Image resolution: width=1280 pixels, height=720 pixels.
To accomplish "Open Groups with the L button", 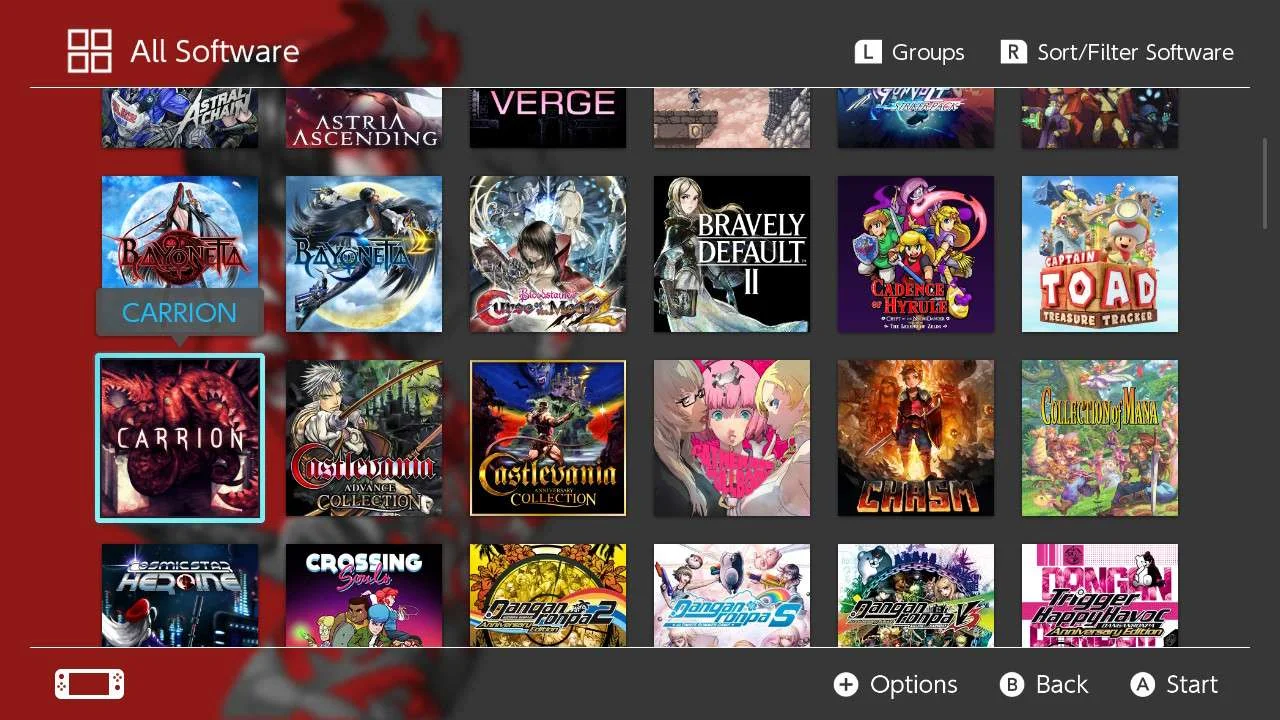I will pos(909,52).
